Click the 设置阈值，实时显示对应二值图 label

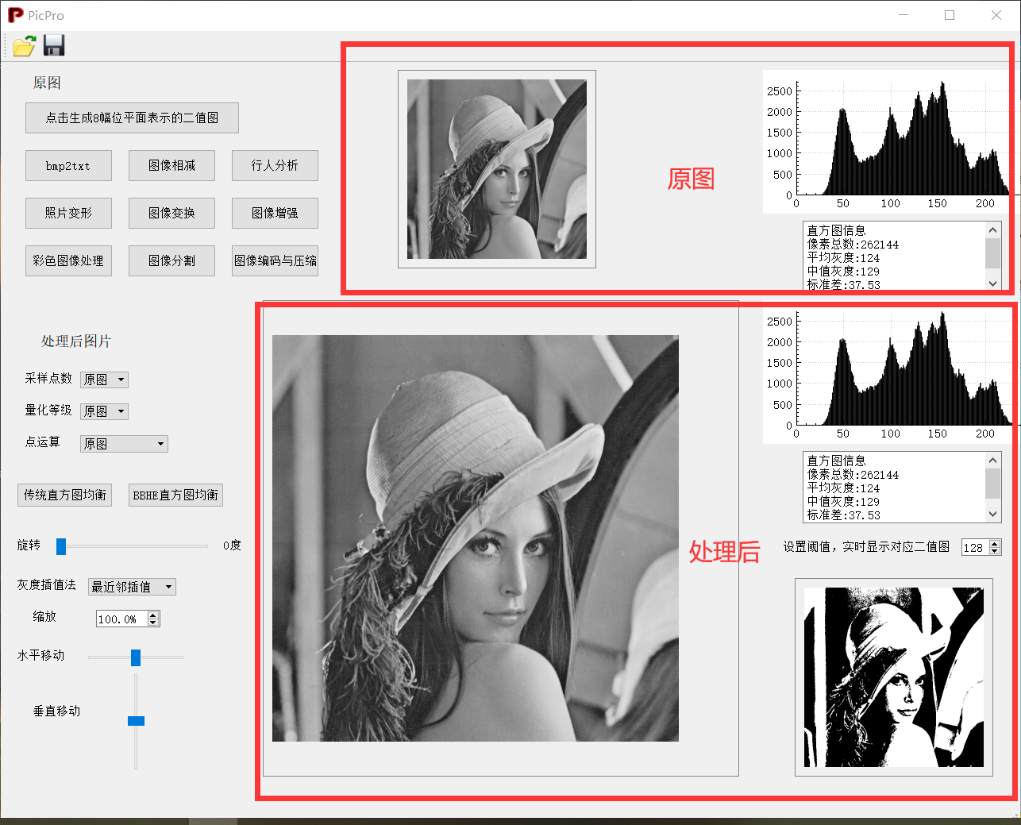(x=866, y=547)
